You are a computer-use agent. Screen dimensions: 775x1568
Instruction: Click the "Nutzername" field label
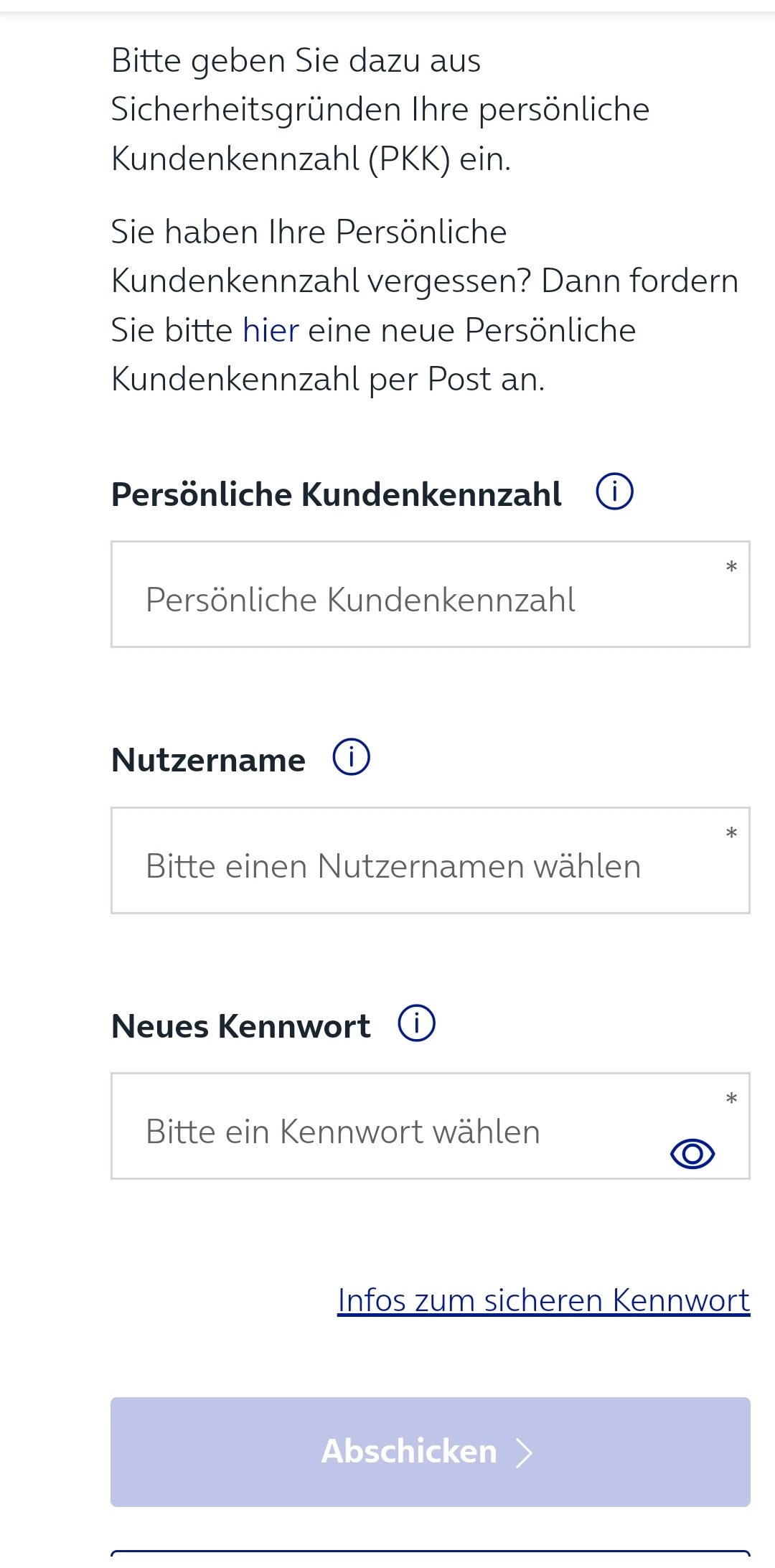point(209,761)
